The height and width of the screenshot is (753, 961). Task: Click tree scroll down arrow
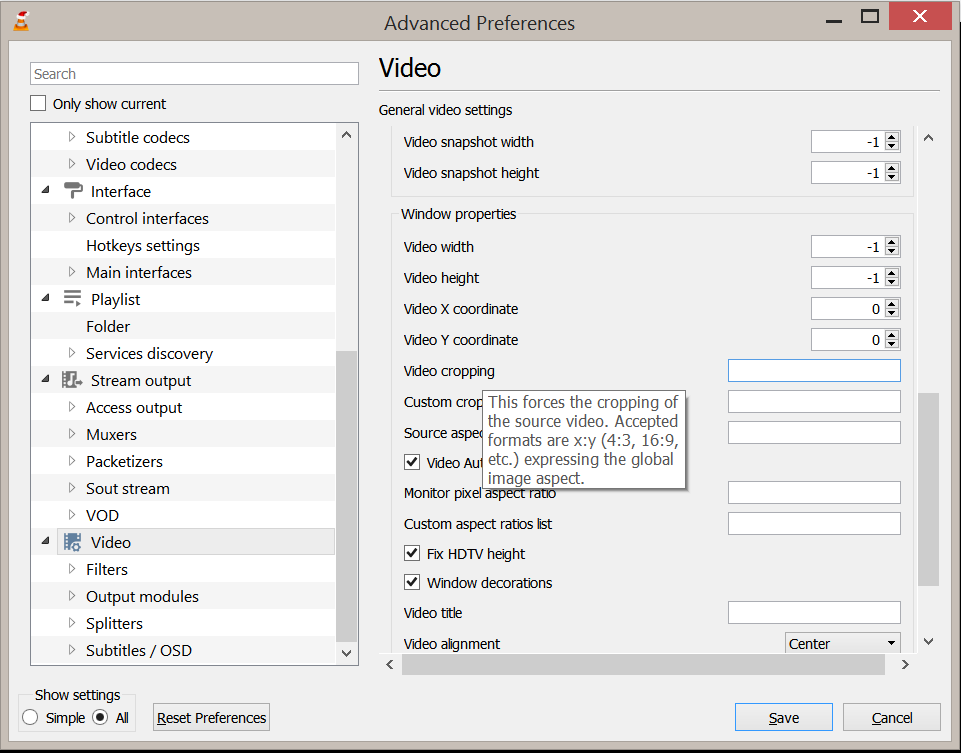346,653
